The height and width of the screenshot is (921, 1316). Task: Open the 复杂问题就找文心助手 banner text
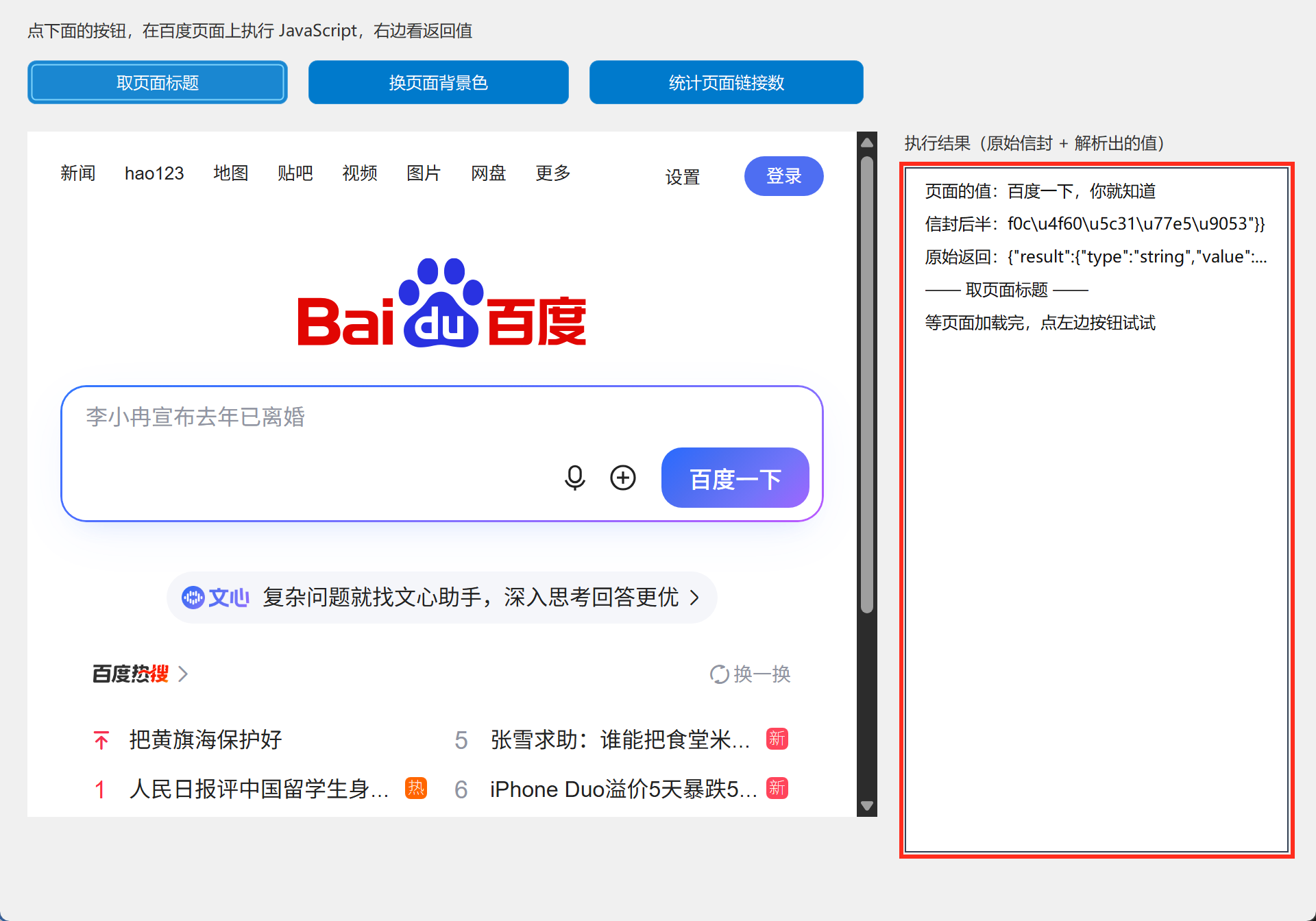click(471, 598)
